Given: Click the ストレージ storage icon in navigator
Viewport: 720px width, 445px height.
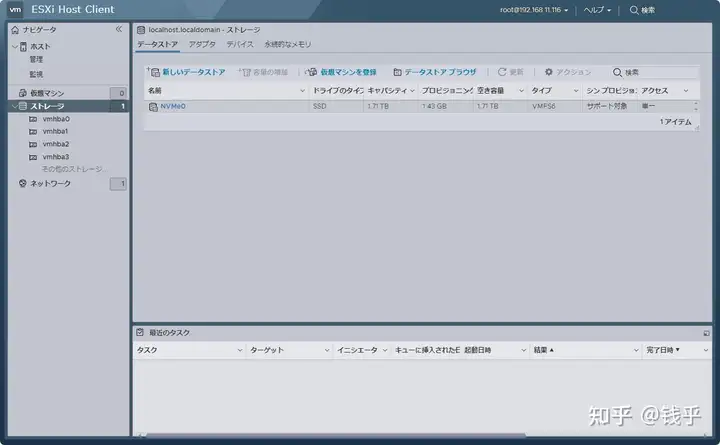Looking at the screenshot, I should click(22, 106).
